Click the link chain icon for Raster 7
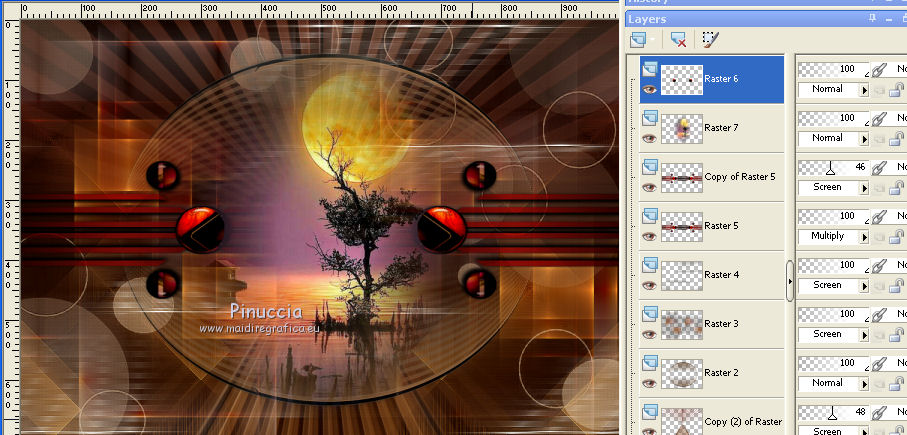Viewport: 907px width, 435px height. 879,119
